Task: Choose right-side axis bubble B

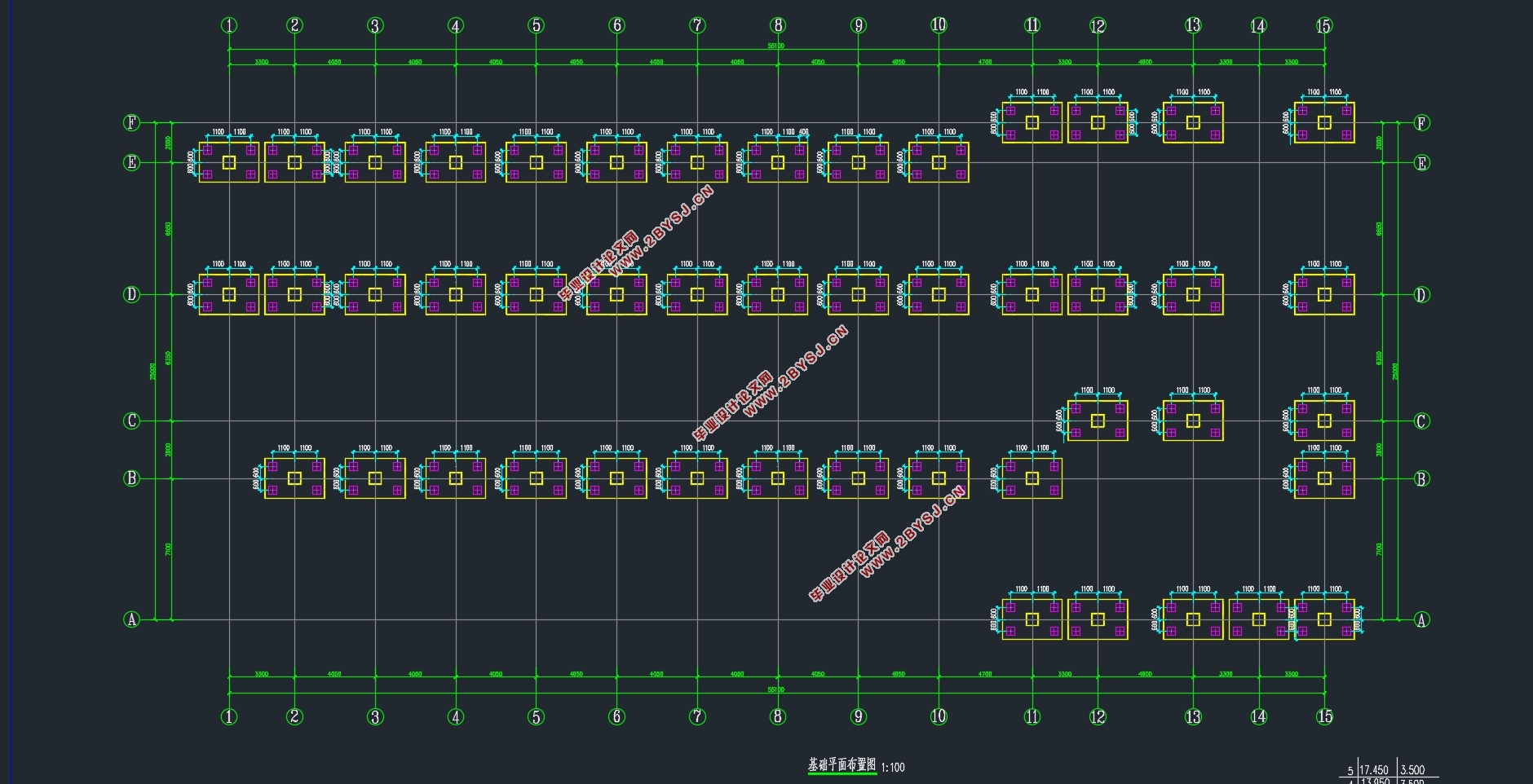Action: pos(1421,478)
